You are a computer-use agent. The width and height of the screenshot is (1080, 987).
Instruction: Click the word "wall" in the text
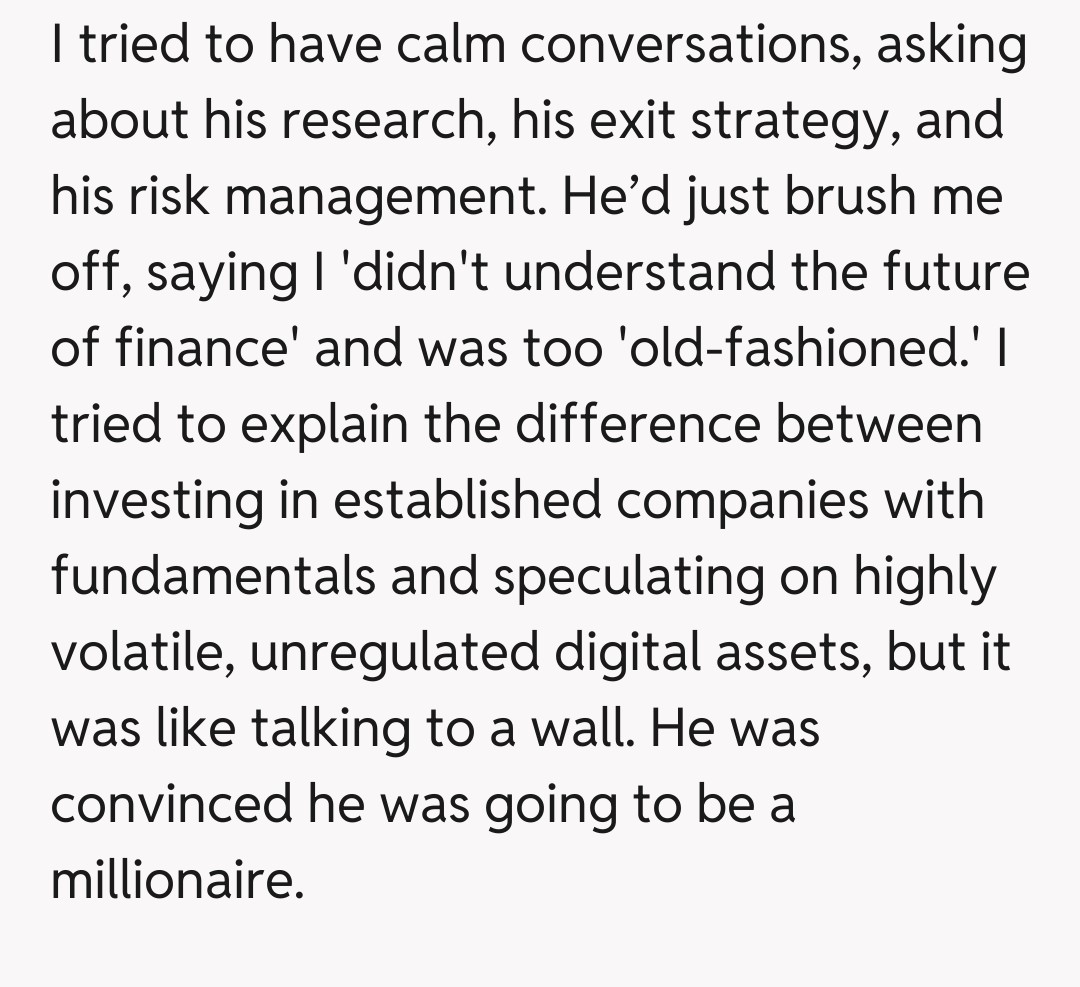[x=584, y=728]
